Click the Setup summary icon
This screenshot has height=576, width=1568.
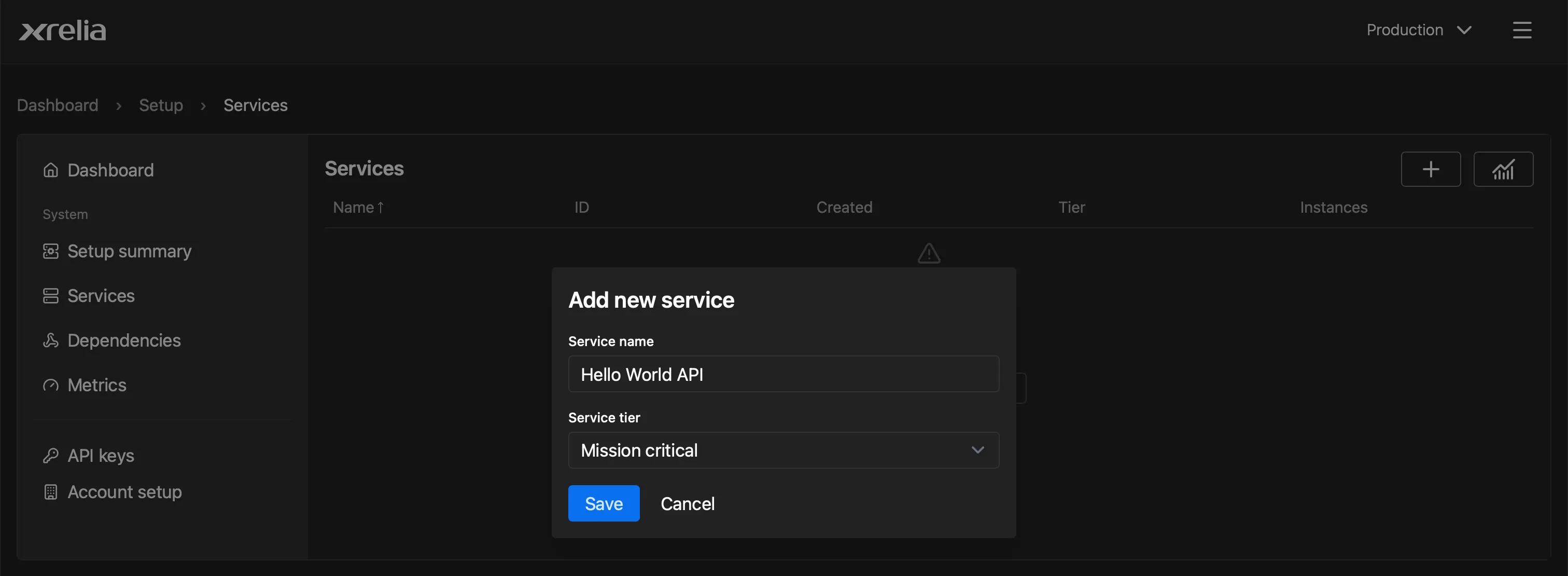click(x=50, y=251)
